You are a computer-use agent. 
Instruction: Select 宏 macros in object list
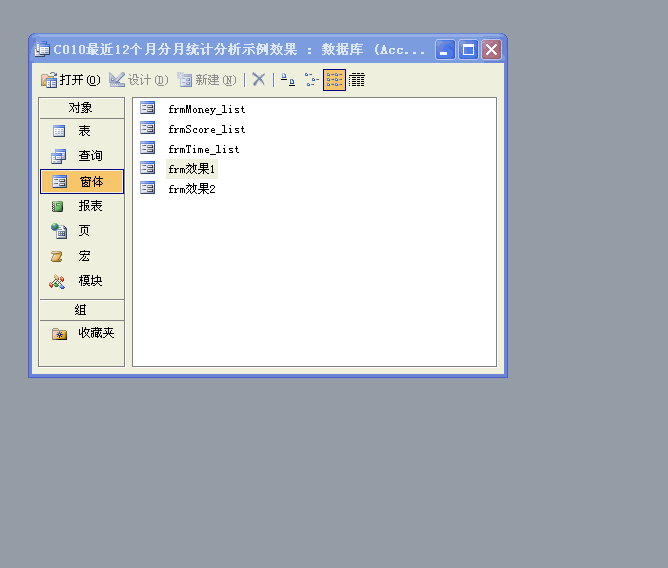(x=81, y=256)
